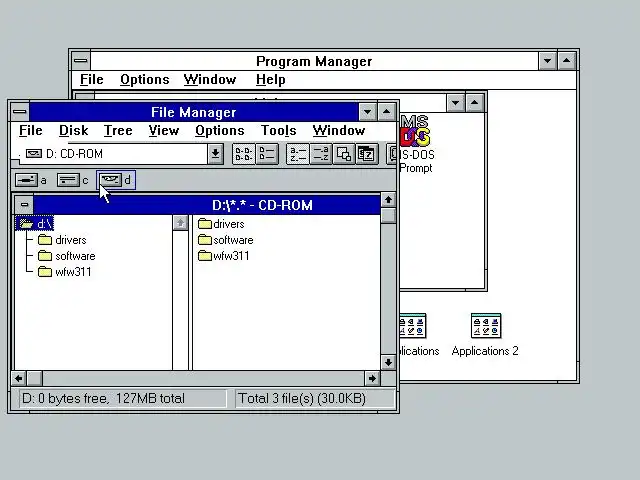Image resolution: width=640 pixels, height=480 pixels.
Task: Maximize the group window inside Program Manager
Action: (x=474, y=103)
